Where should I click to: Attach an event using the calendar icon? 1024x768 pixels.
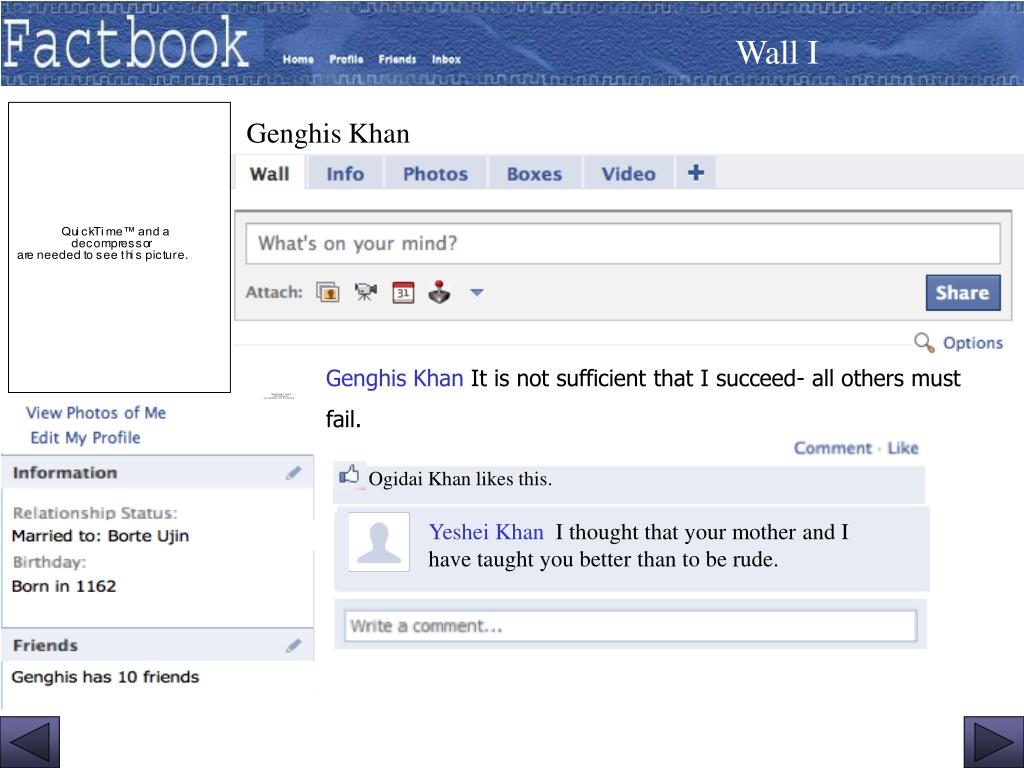(x=403, y=292)
